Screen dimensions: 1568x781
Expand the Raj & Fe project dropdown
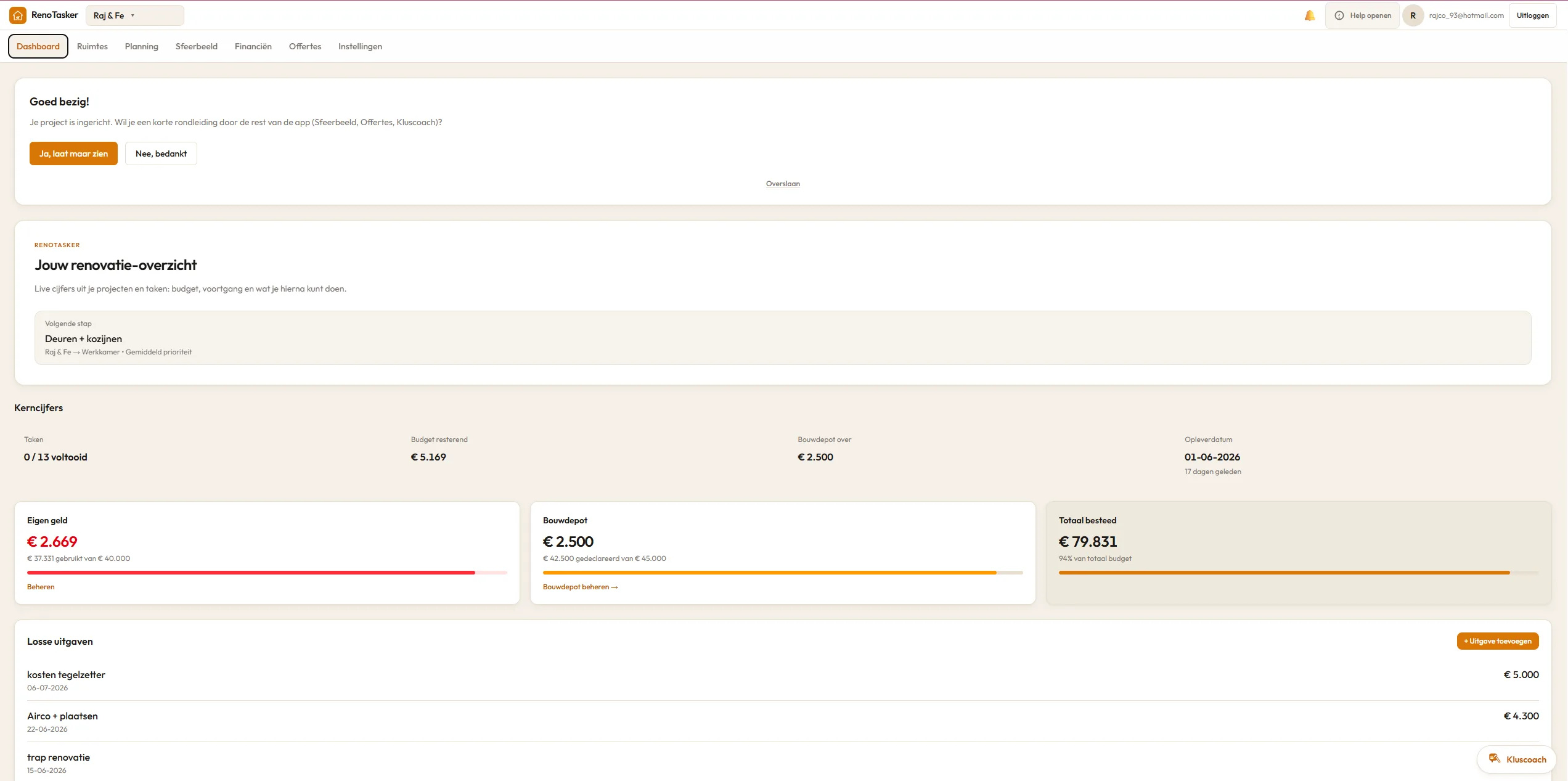tap(134, 15)
